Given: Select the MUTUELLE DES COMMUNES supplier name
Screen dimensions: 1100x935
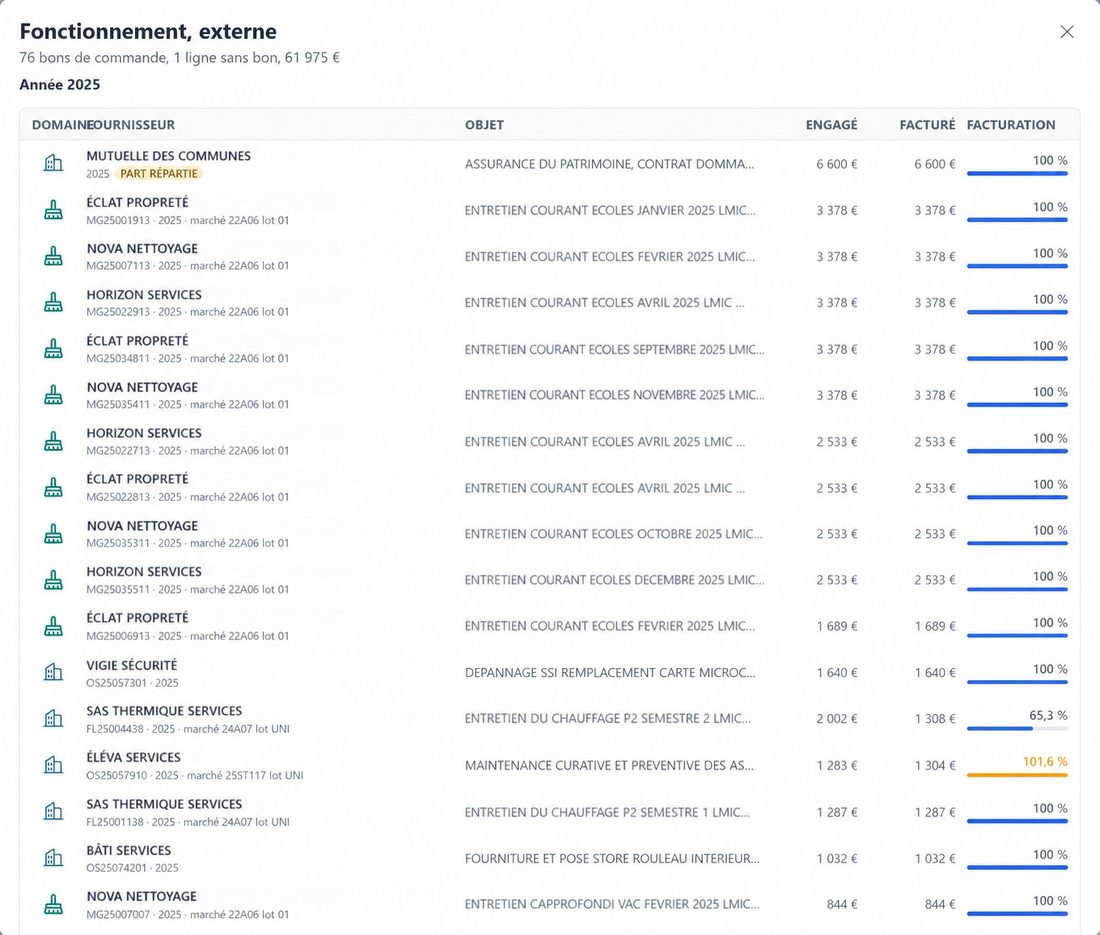Looking at the screenshot, I should [168, 156].
